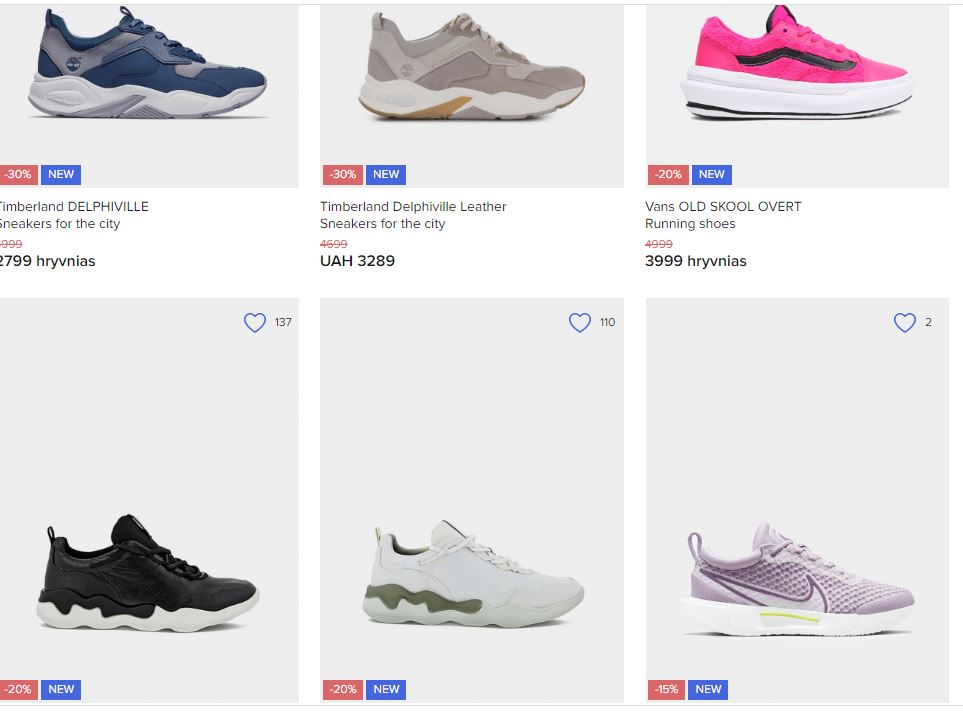
Task: Open the Vans OLD SKOOL OVERT link
Action: 723,206
